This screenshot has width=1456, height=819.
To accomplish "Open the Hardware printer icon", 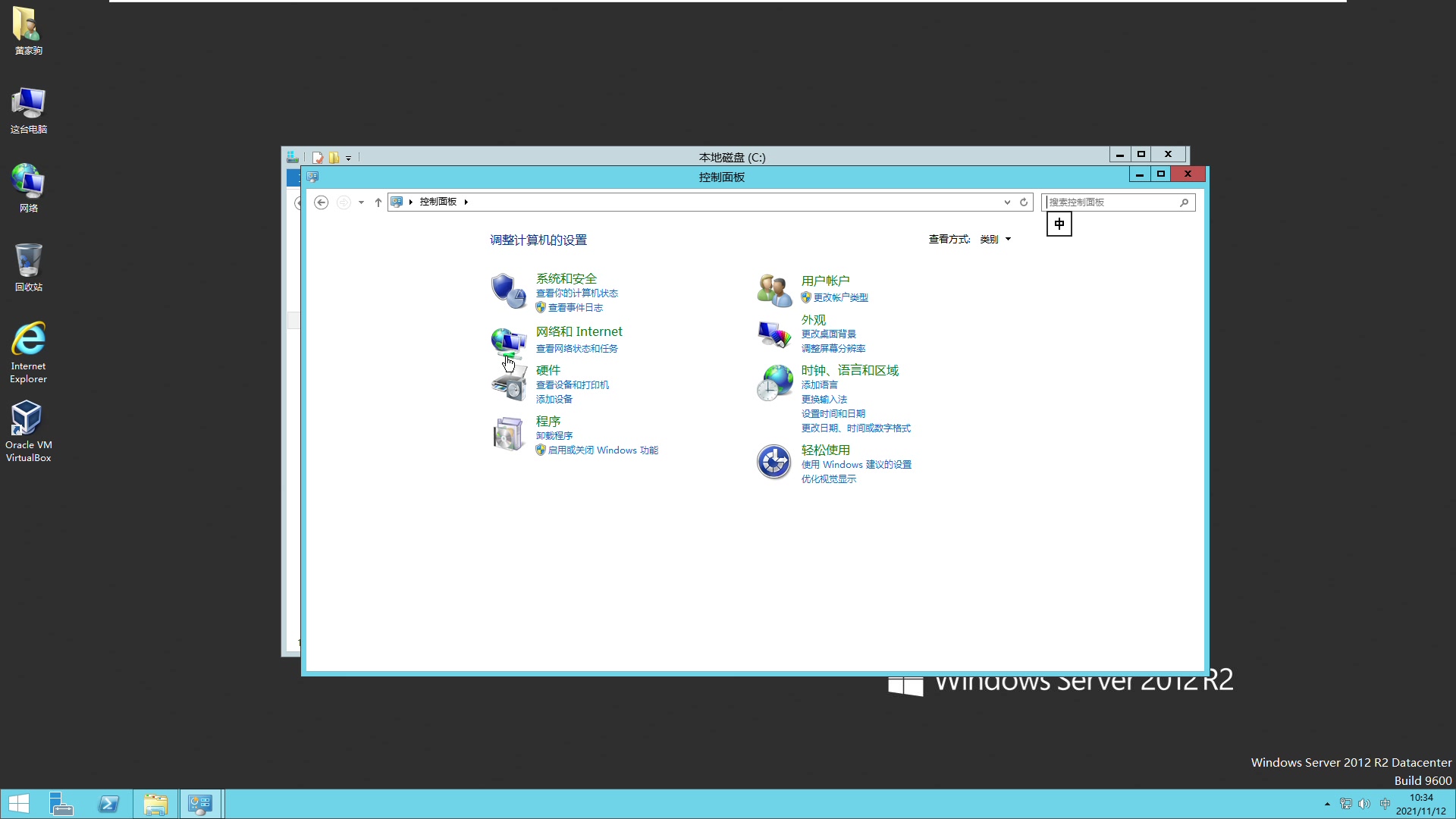I will click(x=508, y=384).
